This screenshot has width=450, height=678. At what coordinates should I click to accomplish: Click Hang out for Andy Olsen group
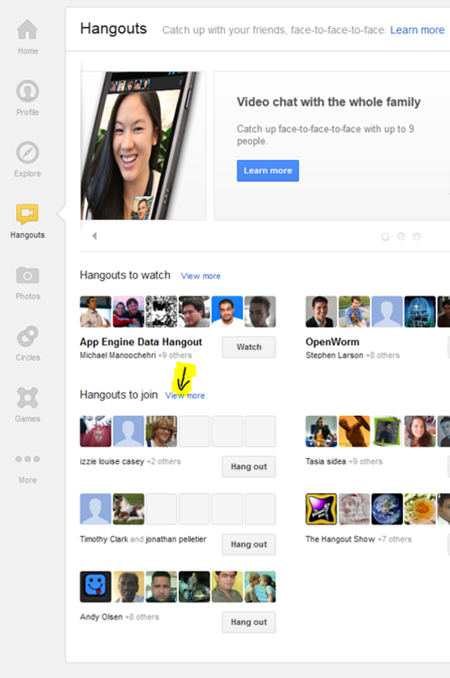coord(249,622)
